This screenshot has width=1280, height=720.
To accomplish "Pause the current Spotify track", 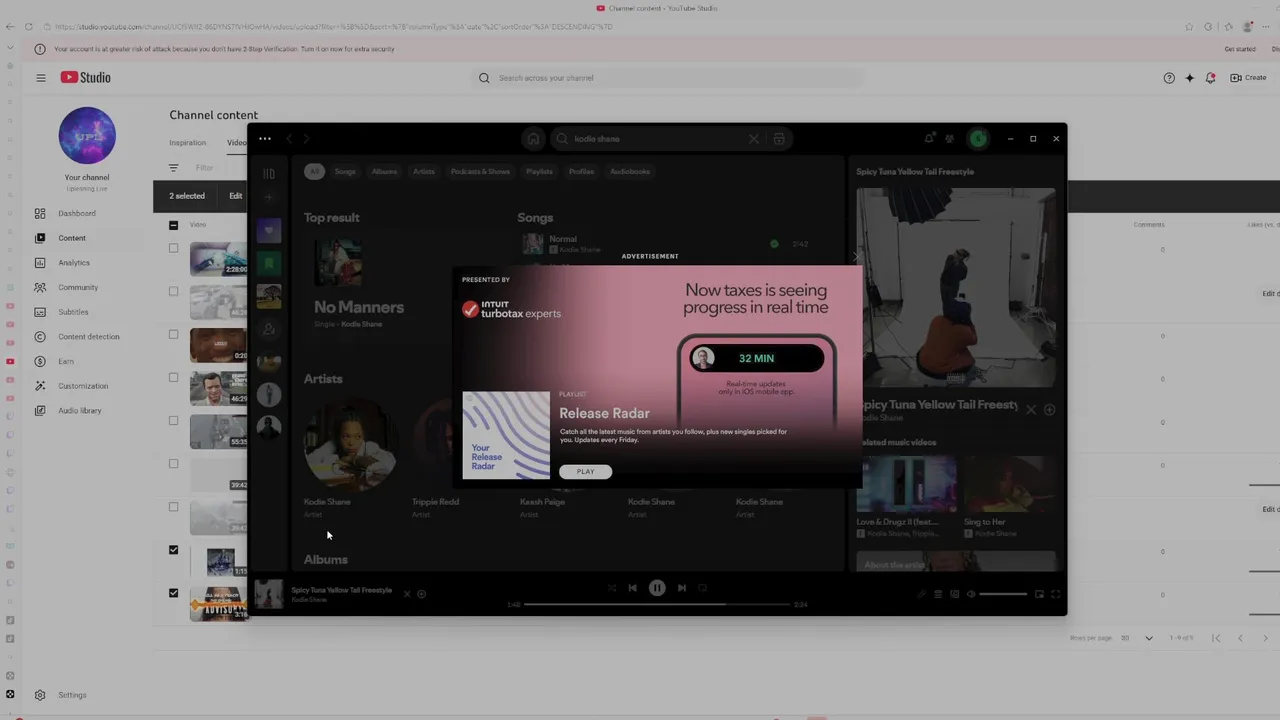I will (x=657, y=588).
